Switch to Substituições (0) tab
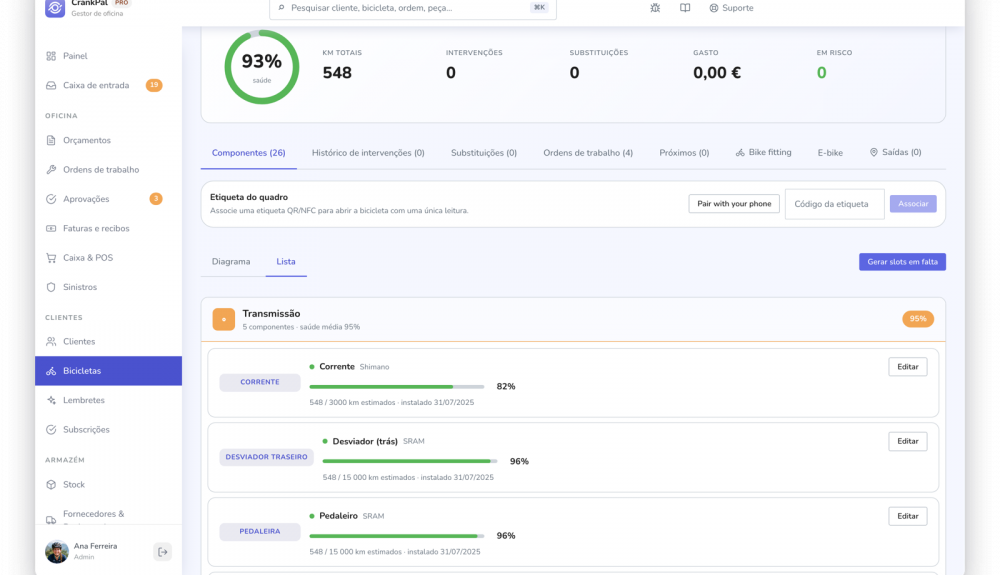 coord(484,153)
